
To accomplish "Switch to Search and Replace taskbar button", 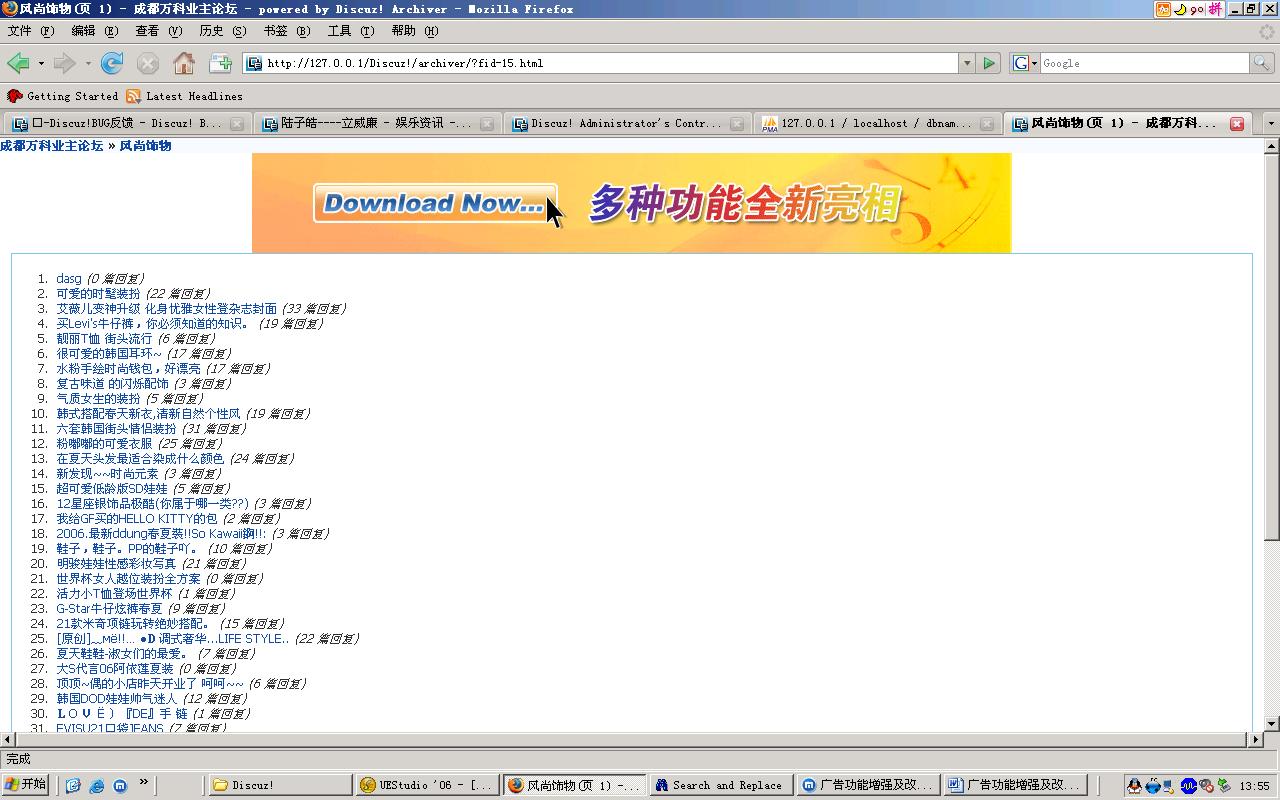I will [722, 785].
